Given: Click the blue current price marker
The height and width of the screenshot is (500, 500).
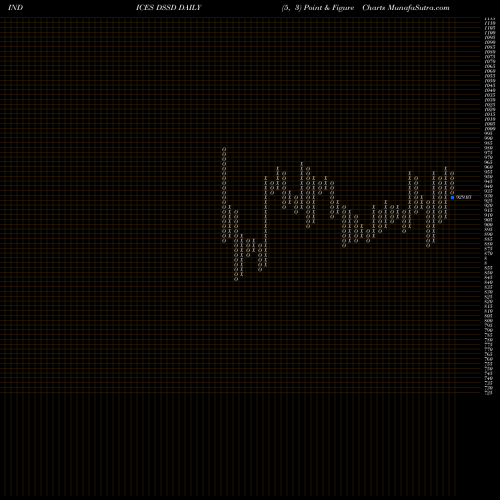Looking at the screenshot, I should pyautogui.click(x=452, y=197).
